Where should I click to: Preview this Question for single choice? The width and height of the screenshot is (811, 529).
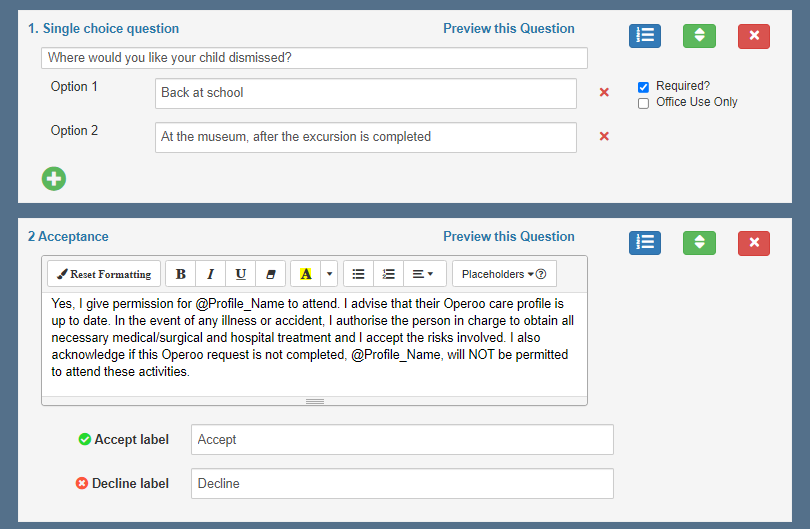pyautogui.click(x=508, y=29)
